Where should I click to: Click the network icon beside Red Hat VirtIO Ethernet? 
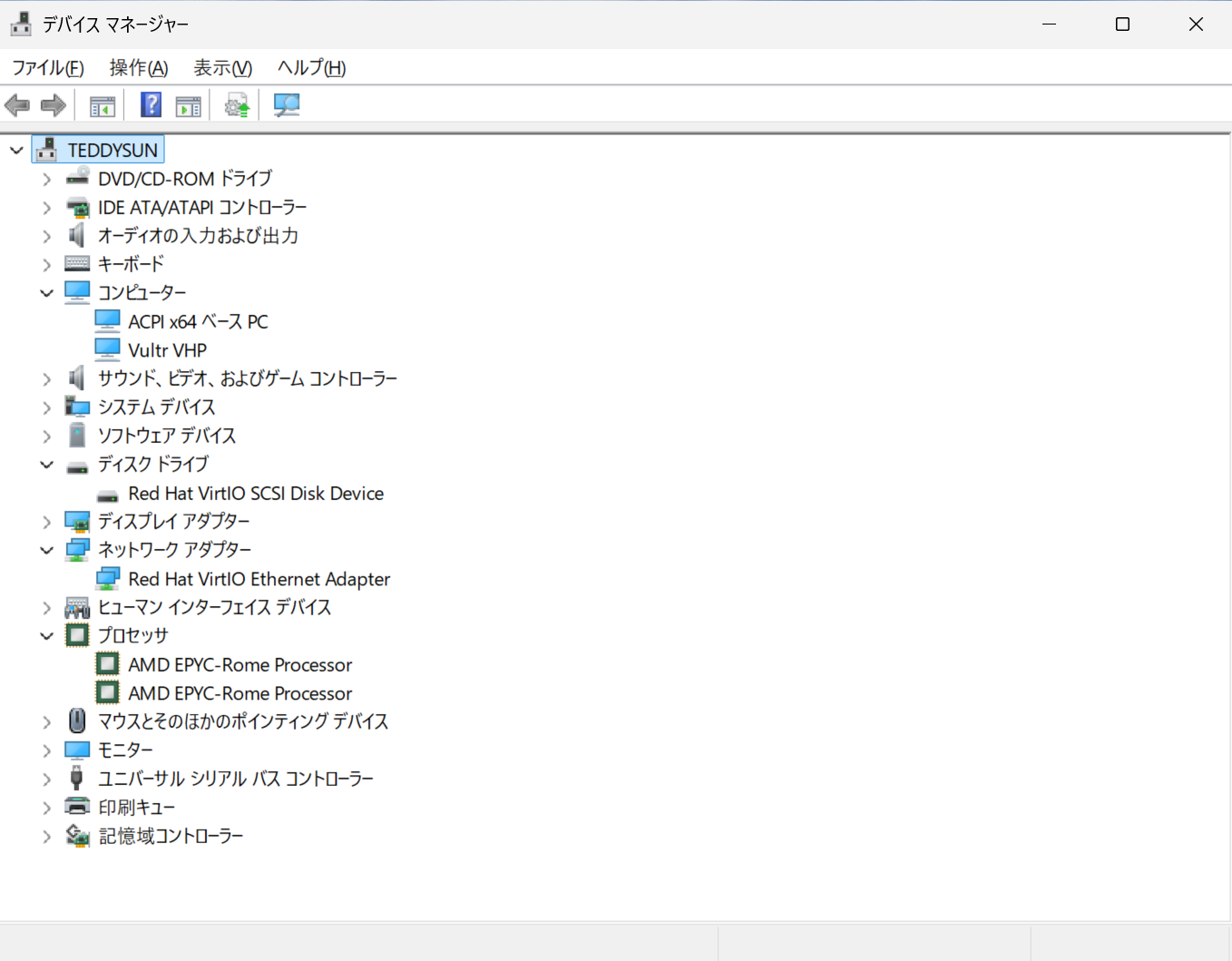click(107, 578)
